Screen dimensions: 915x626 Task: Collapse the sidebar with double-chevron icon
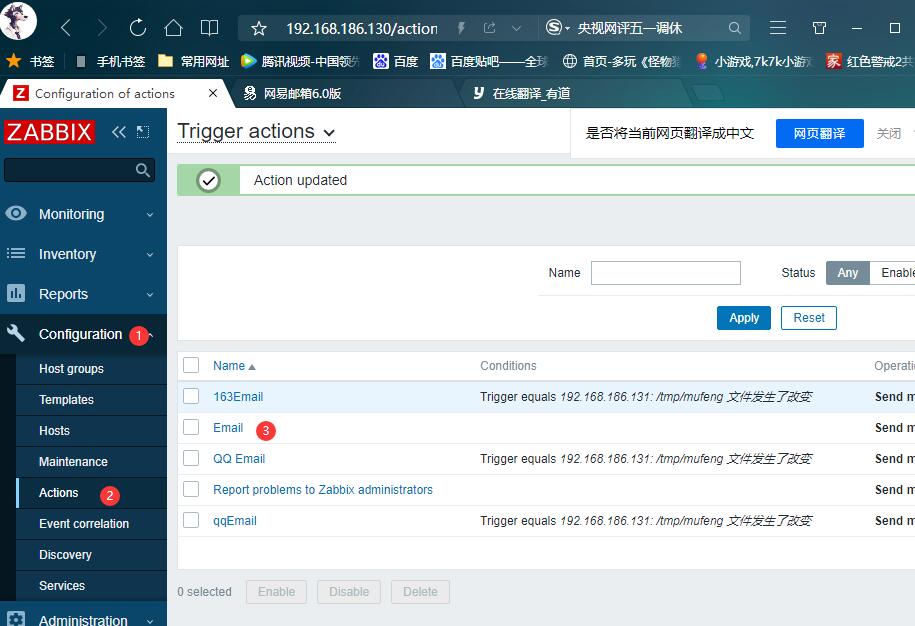click(x=118, y=132)
